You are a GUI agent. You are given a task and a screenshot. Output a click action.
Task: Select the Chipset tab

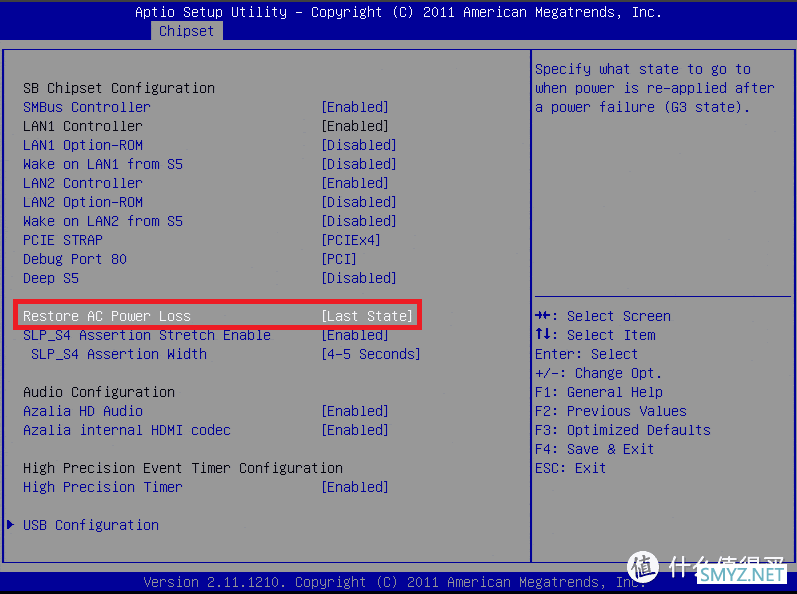coord(187,31)
